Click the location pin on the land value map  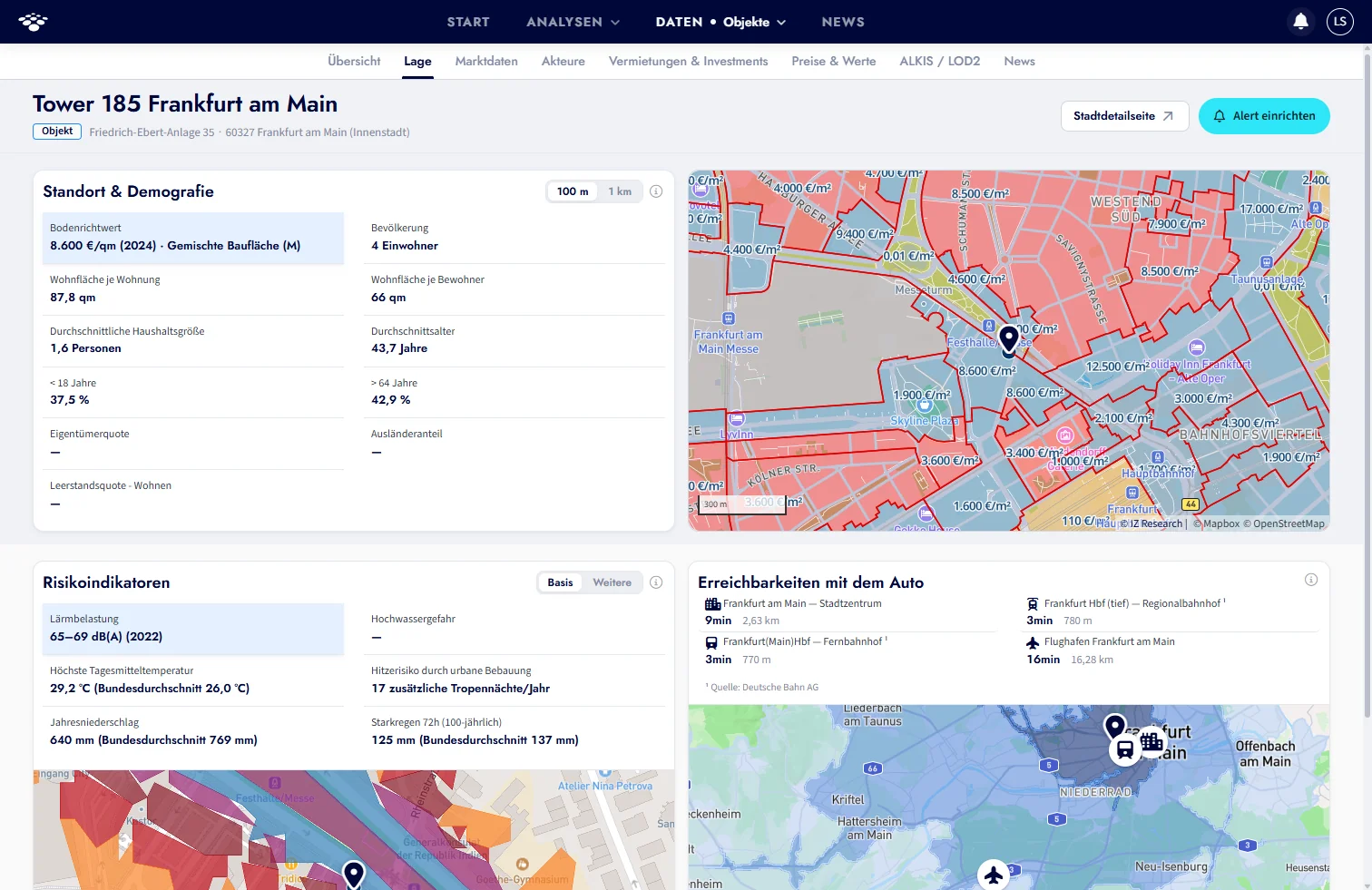point(1009,339)
